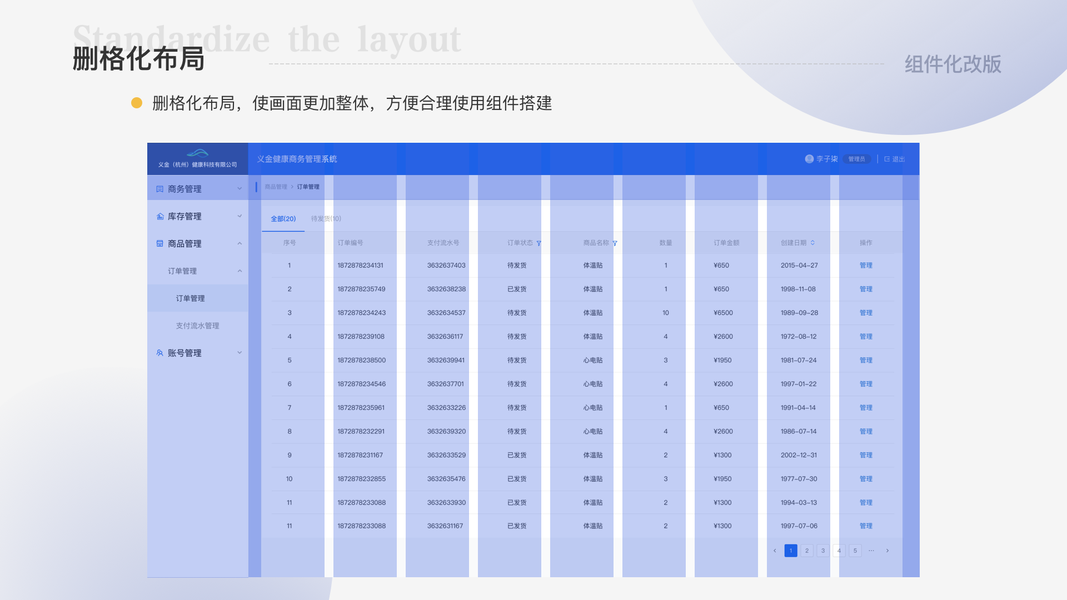Click the date 2015-04-27
This screenshot has height=600, width=1067.
tap(800, 265)
